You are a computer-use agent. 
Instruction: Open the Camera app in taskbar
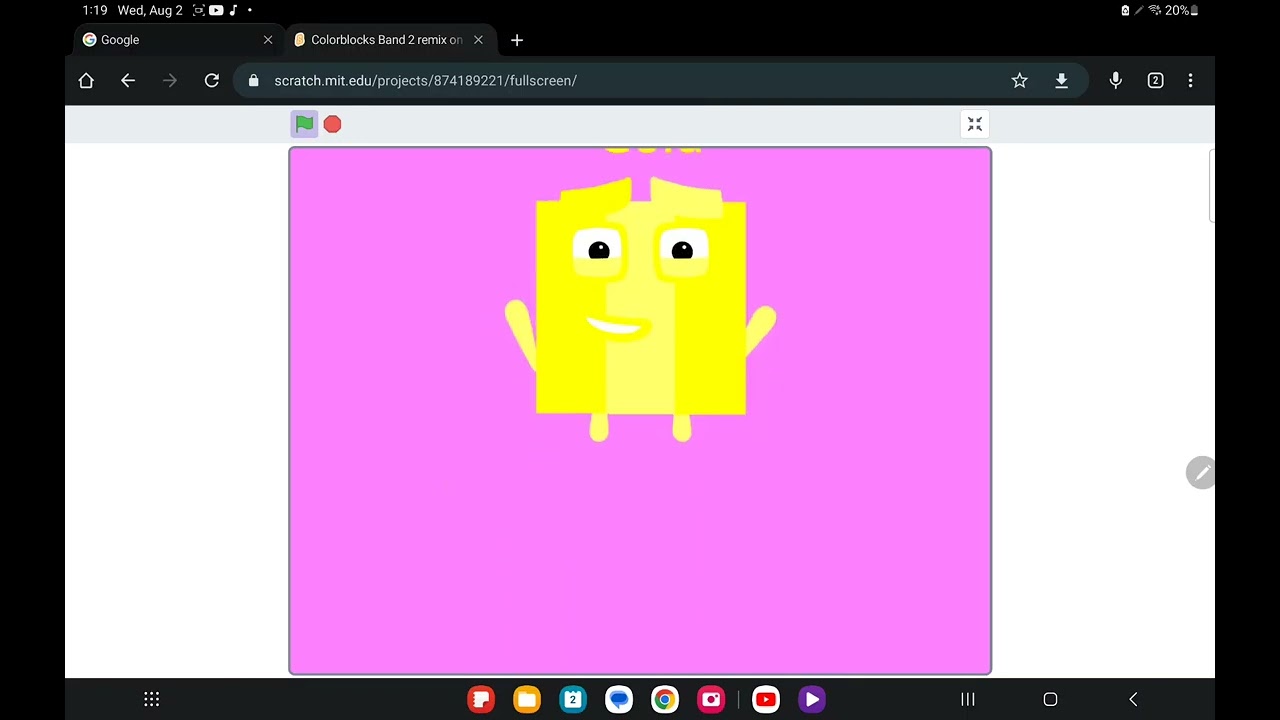coord(711,699)
